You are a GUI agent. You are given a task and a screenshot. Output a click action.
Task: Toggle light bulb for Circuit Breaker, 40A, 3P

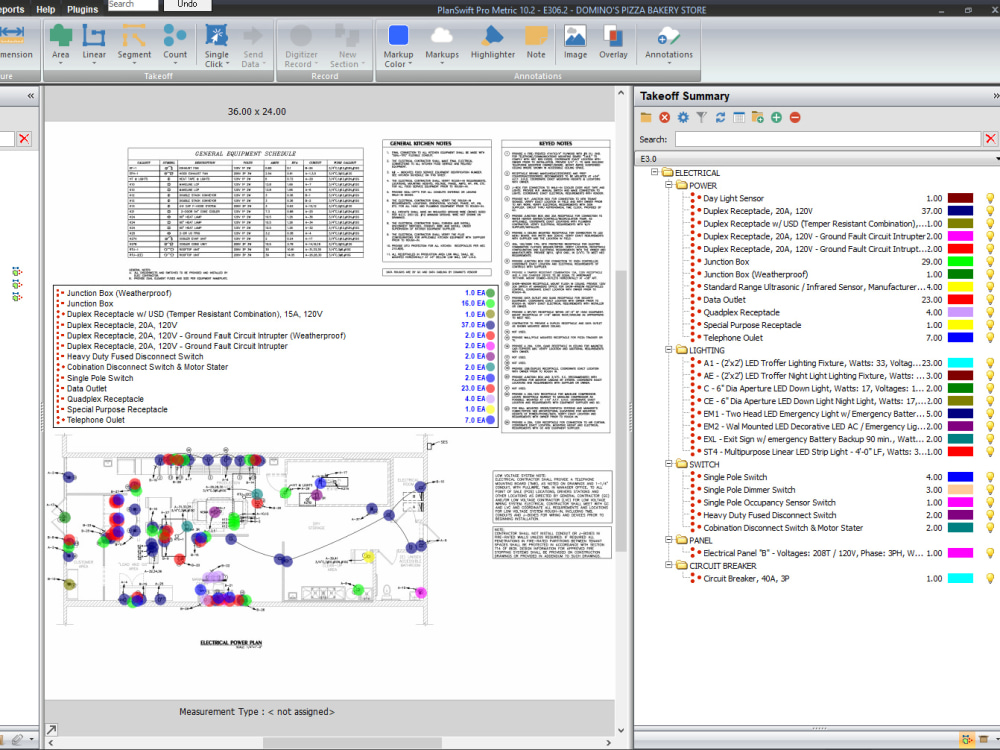pos(990,578)
